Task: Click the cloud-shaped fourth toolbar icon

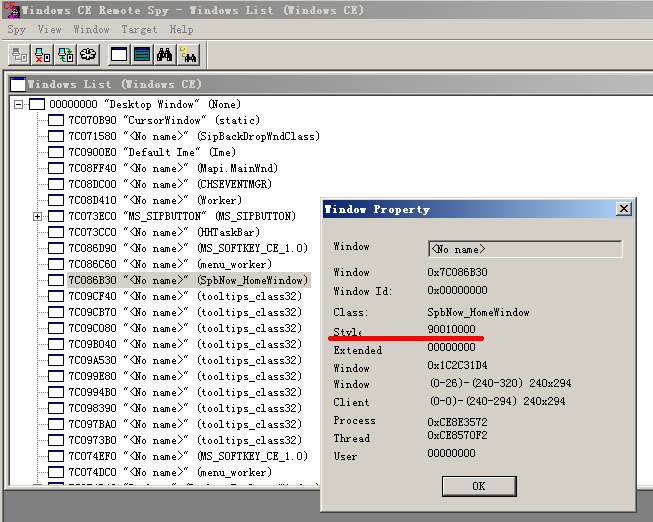Action: (x=89, y=54)
